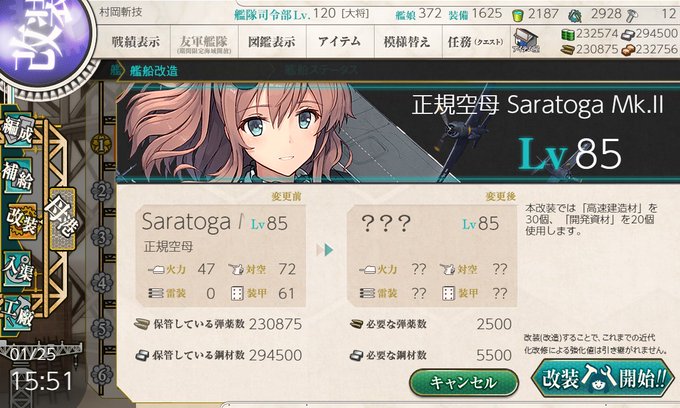Cancel the remodel with キャンセル button
Screen dimensions: 680x408
click(464, 382)
